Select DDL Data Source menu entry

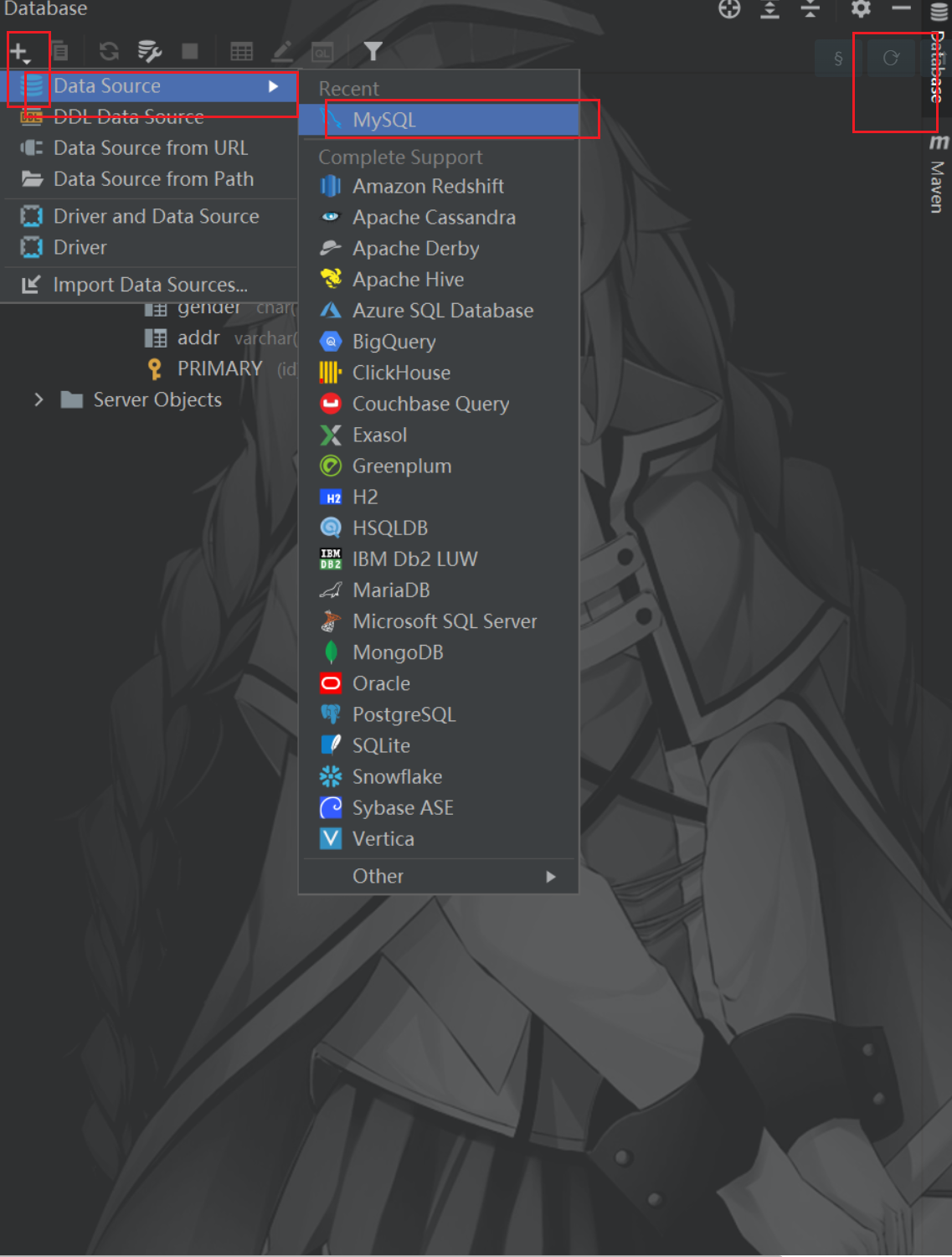(151, 117)
